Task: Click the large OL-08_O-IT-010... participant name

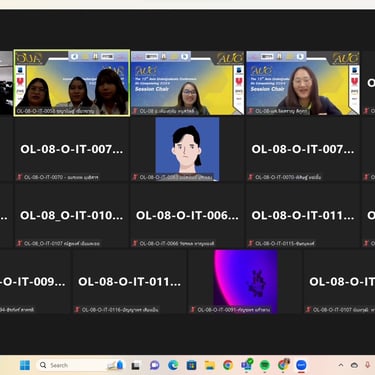Action: 72,215
